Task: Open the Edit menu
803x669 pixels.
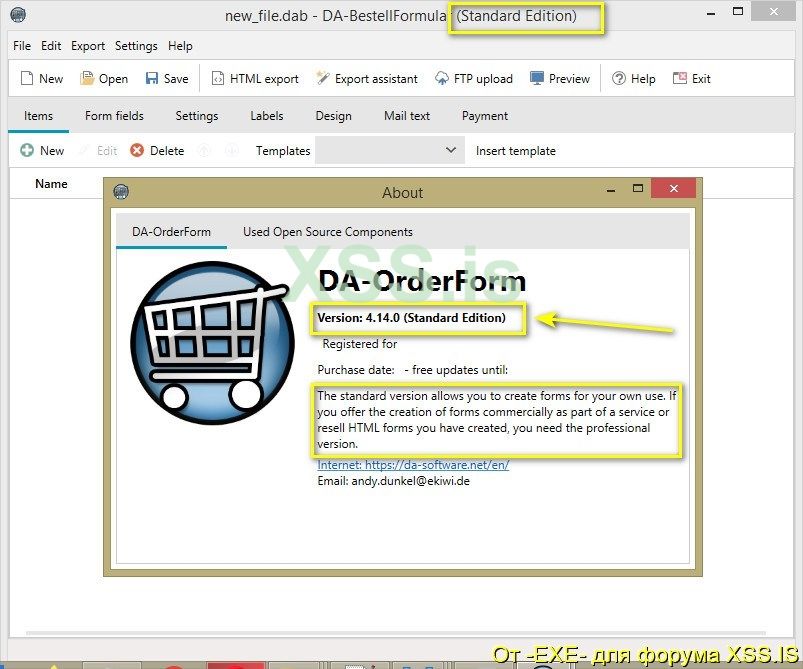Action: [x=51, y=46]
